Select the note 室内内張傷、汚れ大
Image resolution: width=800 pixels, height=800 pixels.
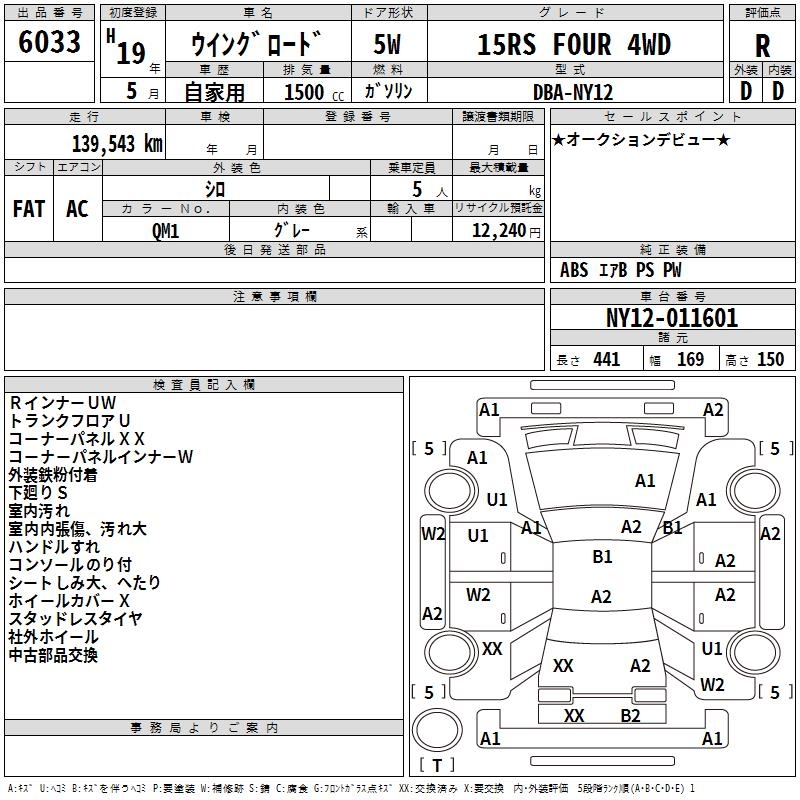(x=78, y=529)
